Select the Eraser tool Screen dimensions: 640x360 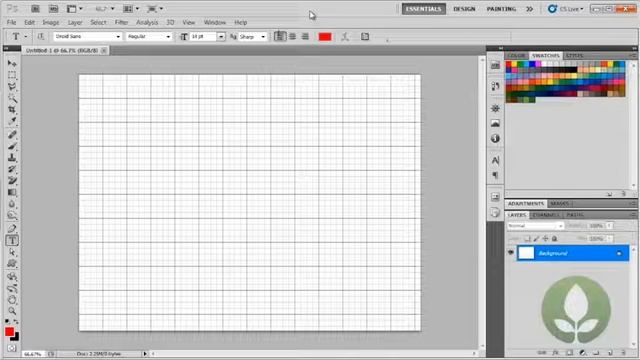pyautogui.click(x=12, y=180)
